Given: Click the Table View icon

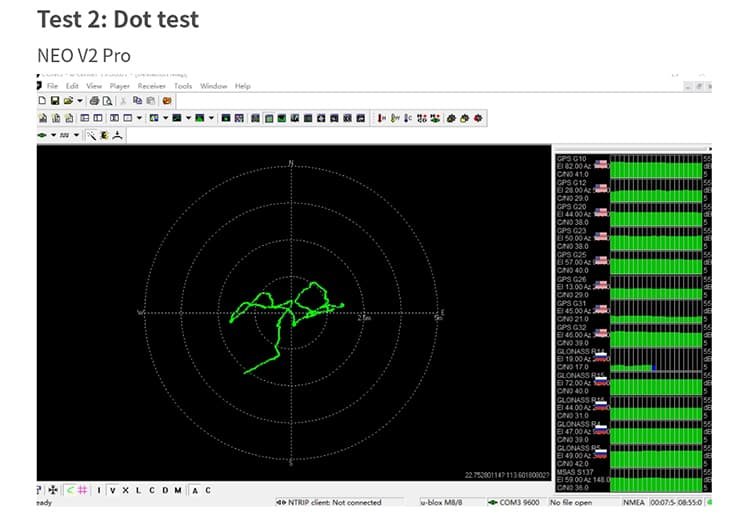Looking at the screenshot, I should [x=128, y=118].
